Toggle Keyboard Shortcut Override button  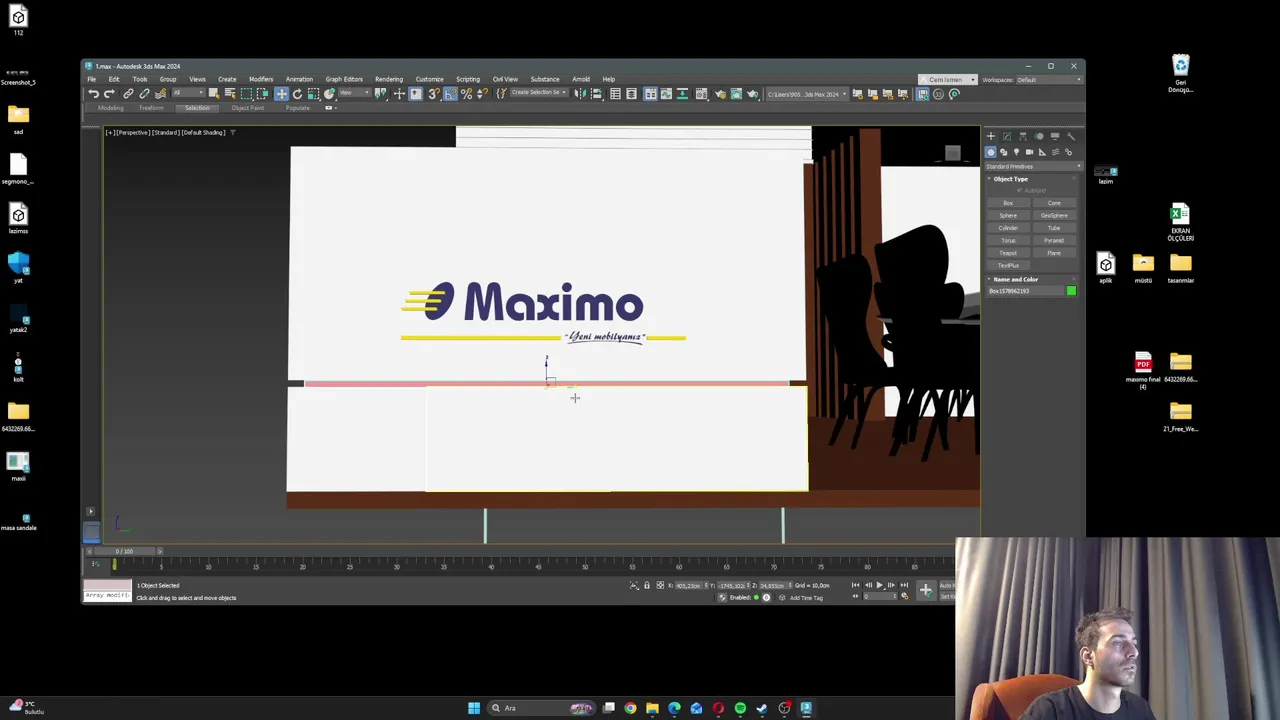click(415, 94)
